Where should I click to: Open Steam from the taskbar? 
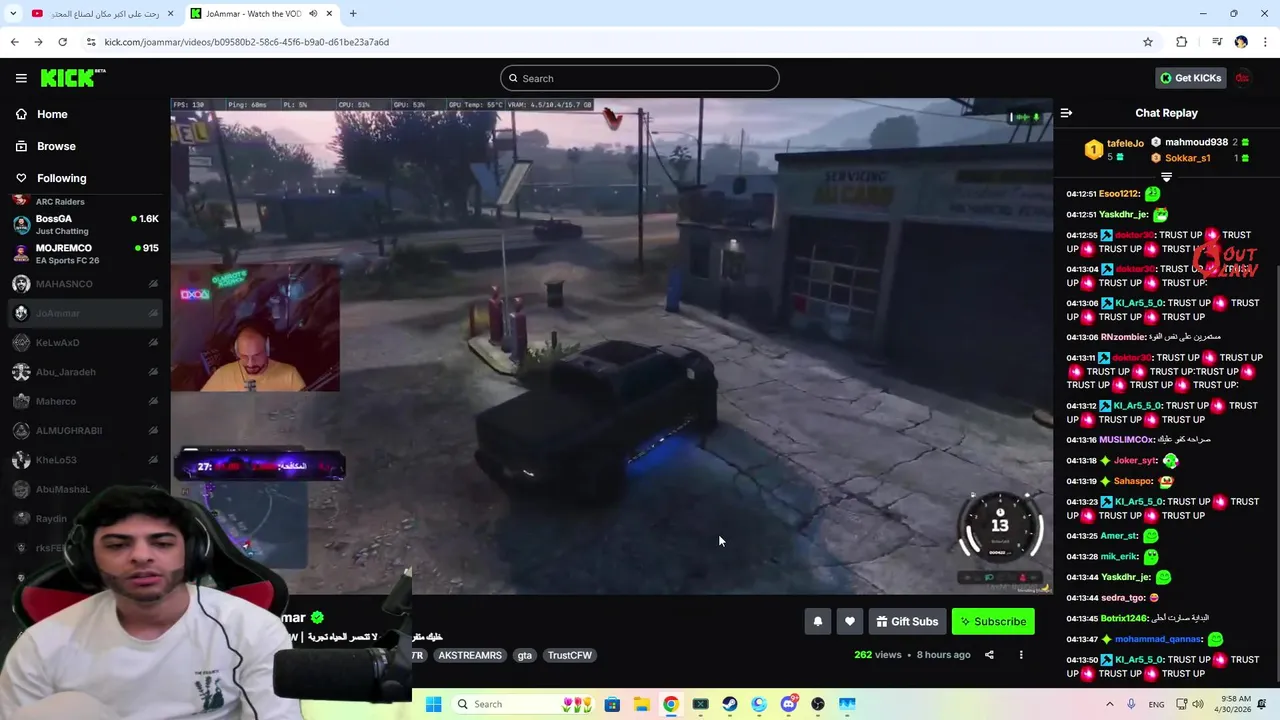tap(730, 704)
